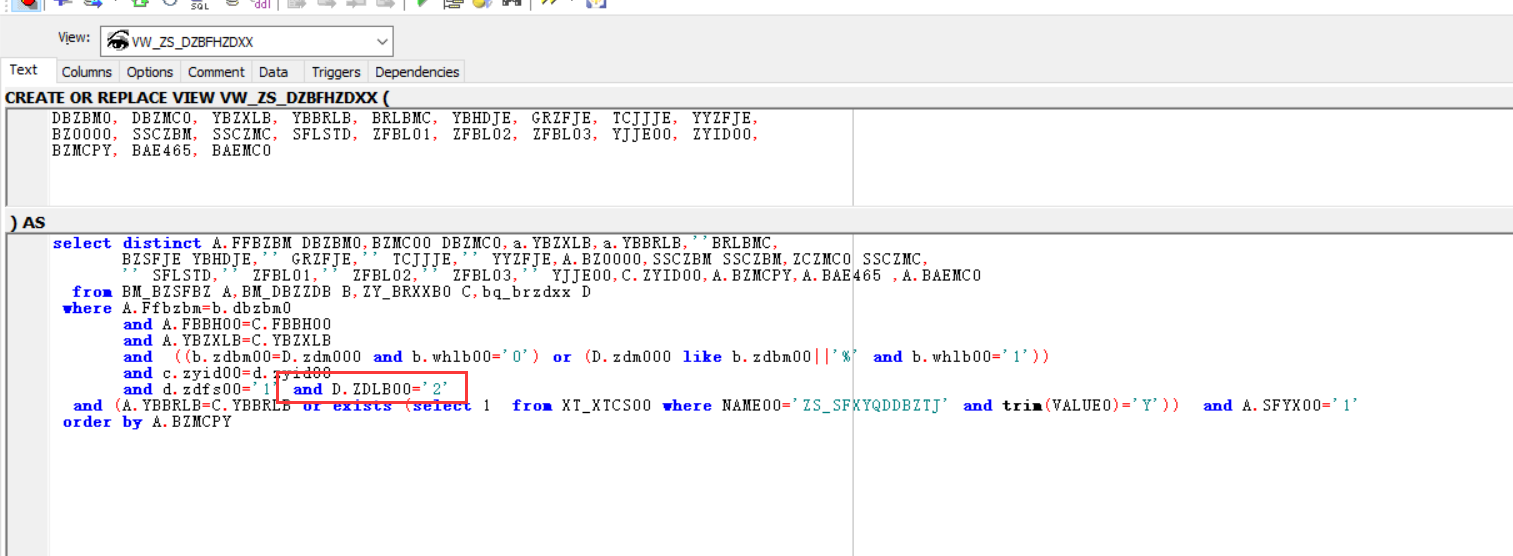1513x556 pixels.
Task: Click "and A.SFYX00='1'" at line end
Action: (x=1280, y=405)
